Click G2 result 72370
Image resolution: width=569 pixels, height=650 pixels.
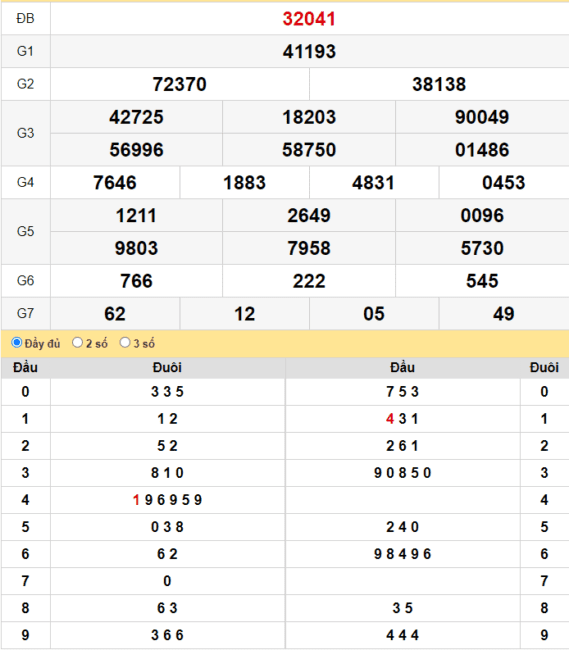point(179,84)
